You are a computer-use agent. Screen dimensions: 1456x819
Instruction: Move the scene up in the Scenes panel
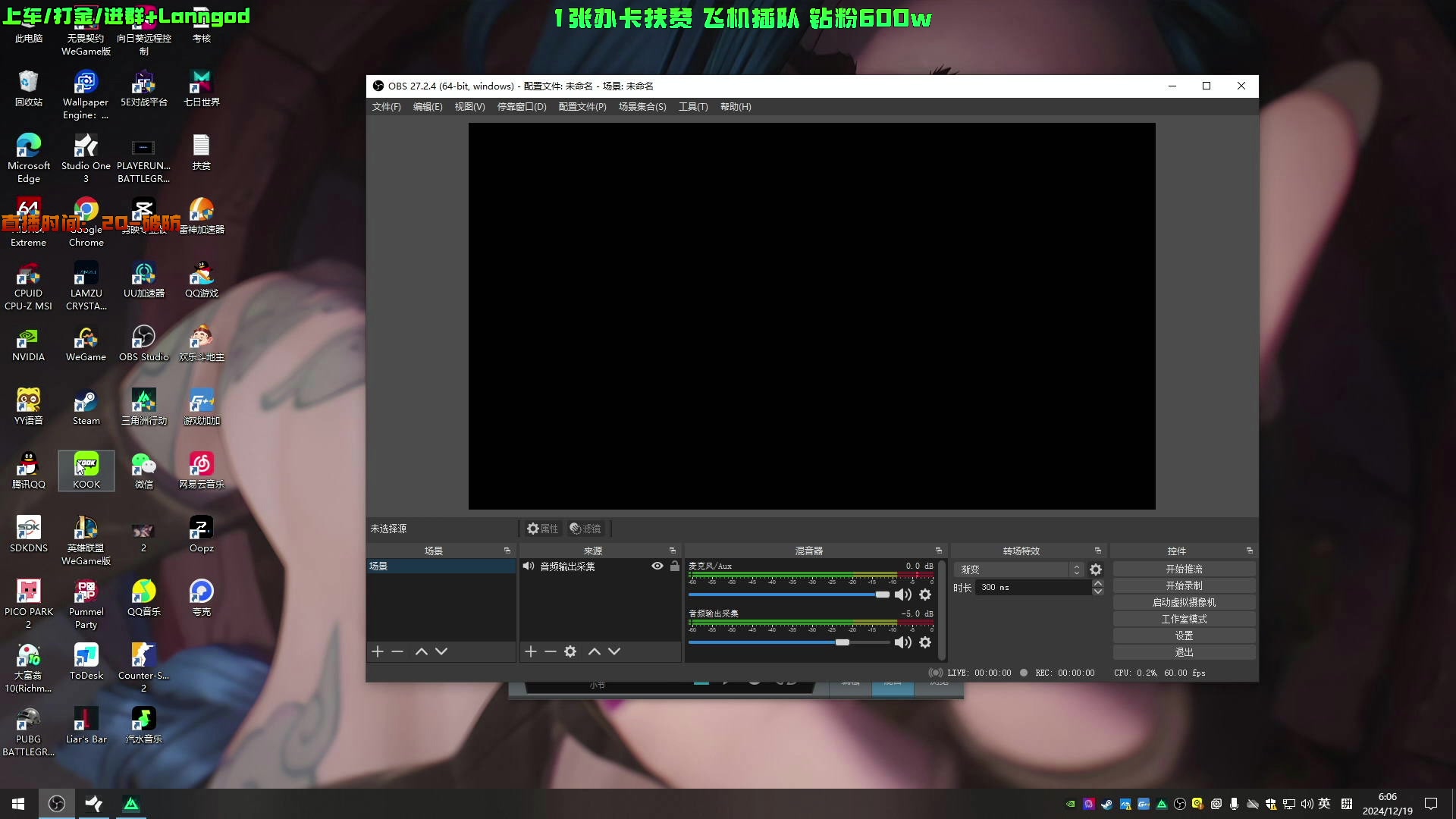pos(422,651)
